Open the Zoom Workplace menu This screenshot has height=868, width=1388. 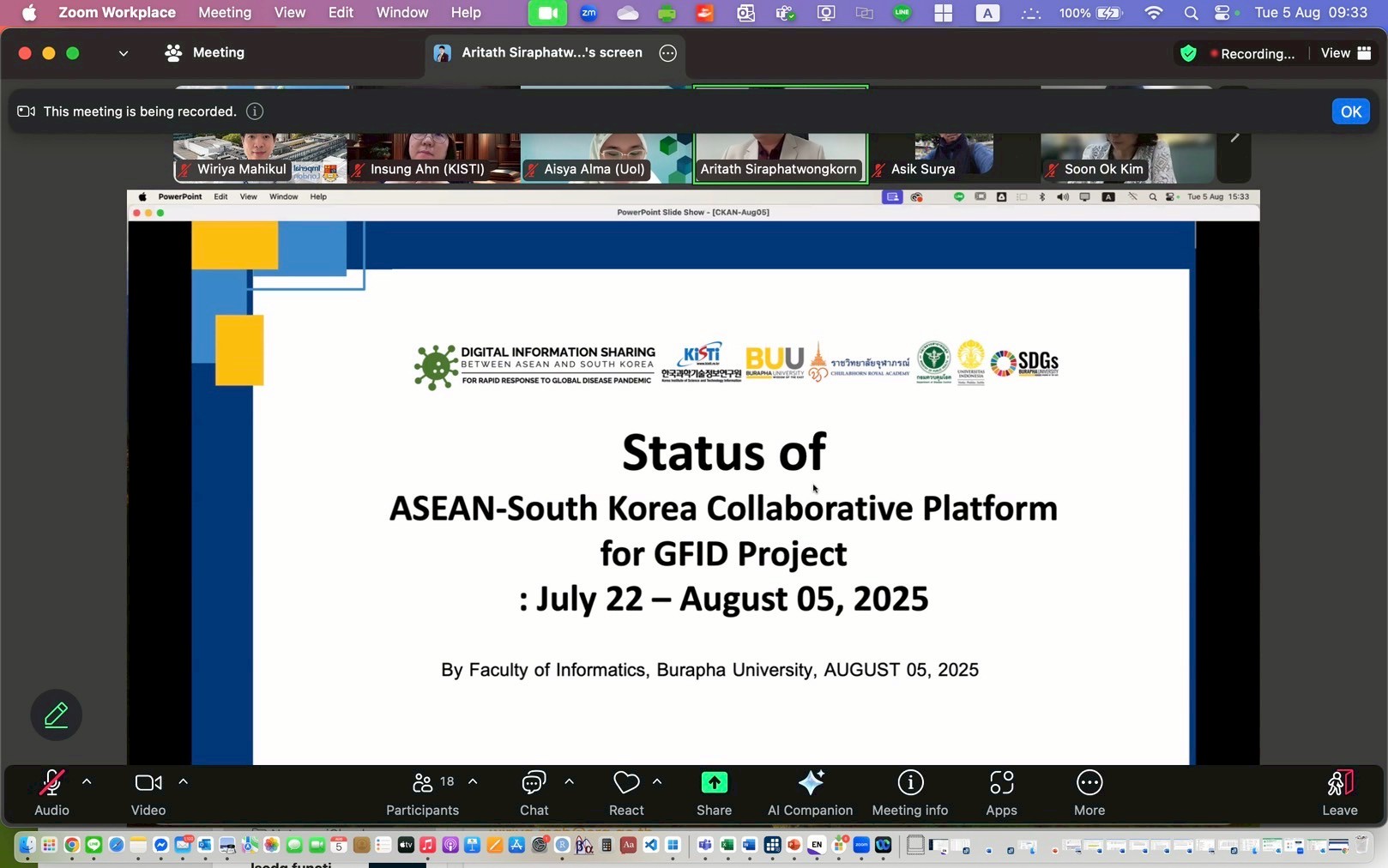(x=117, y=13)
